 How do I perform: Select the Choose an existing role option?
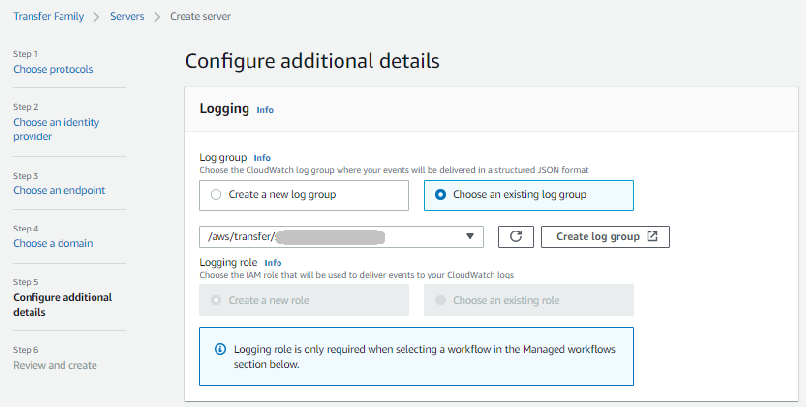441,300
